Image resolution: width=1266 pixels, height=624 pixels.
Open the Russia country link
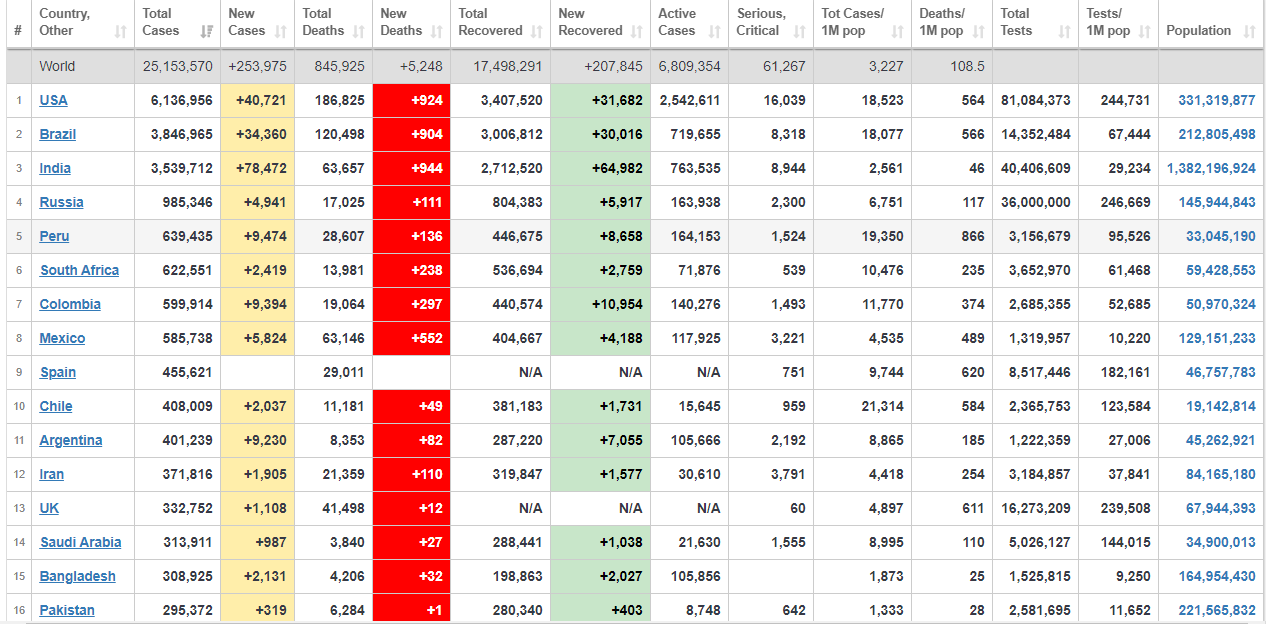(x=62, y=202)
